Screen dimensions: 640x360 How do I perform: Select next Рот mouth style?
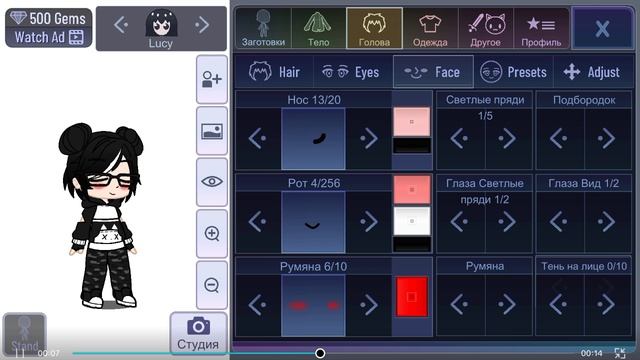tap(369, 222)
